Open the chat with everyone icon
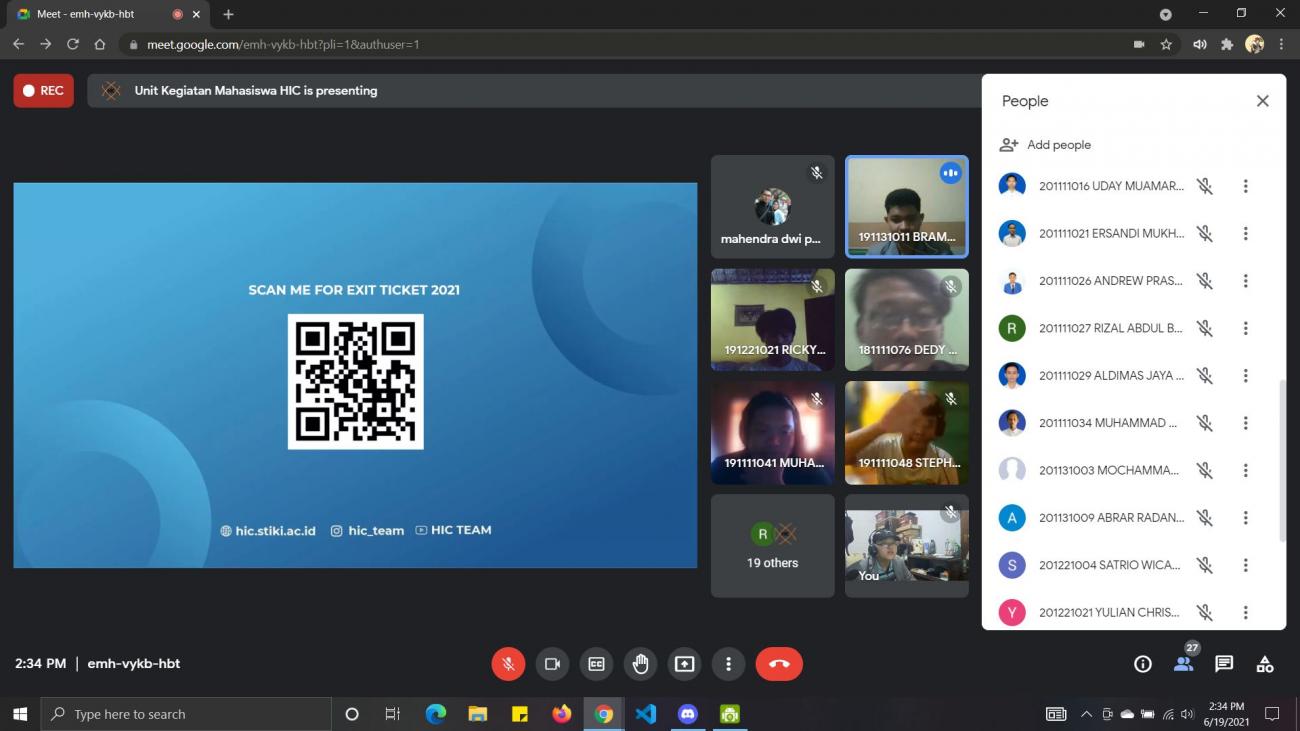 tap(1224, 664)
